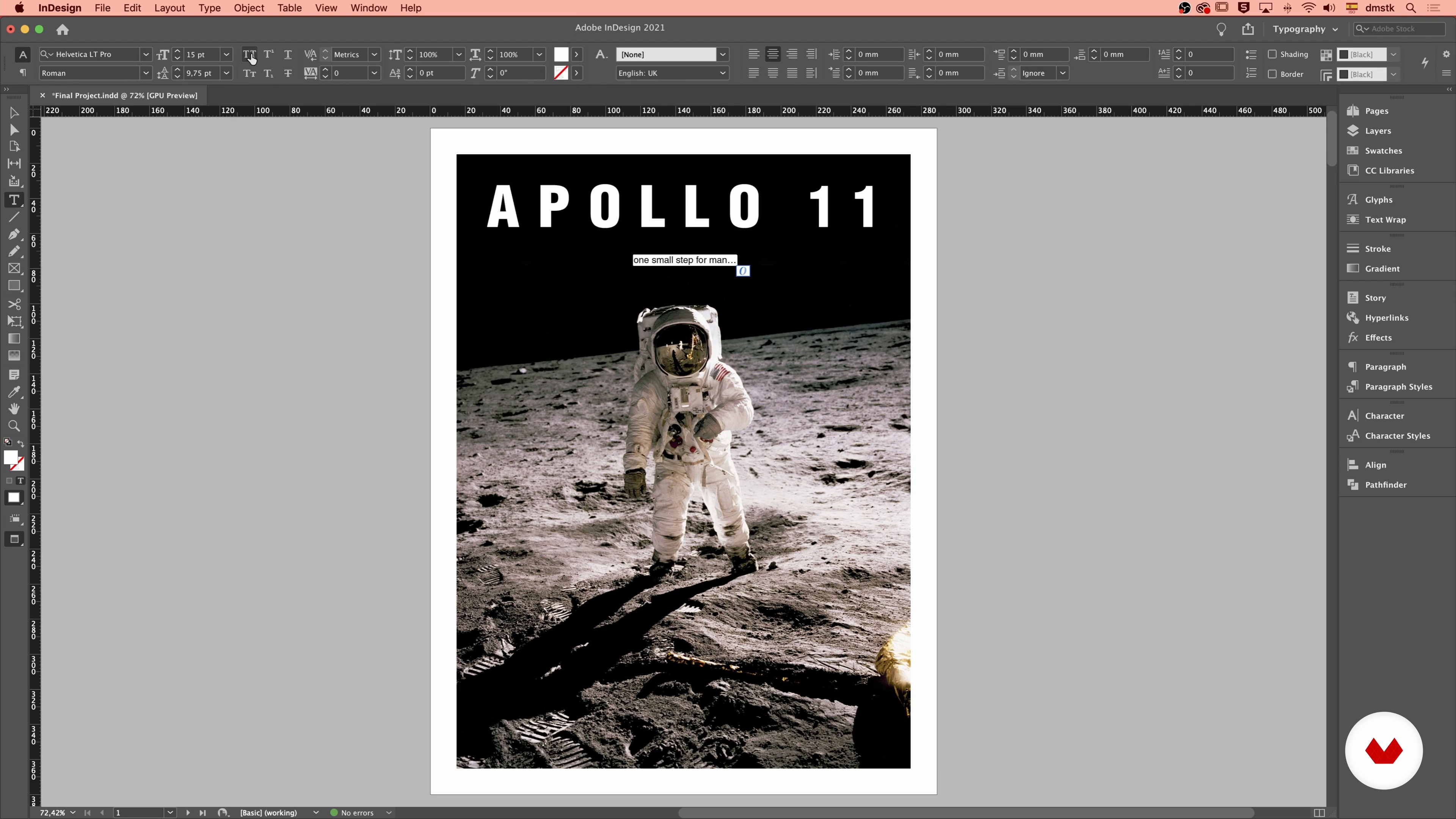1456x819 pixels.
Task: Select the Note tool
Action: [x=14, y=375]
